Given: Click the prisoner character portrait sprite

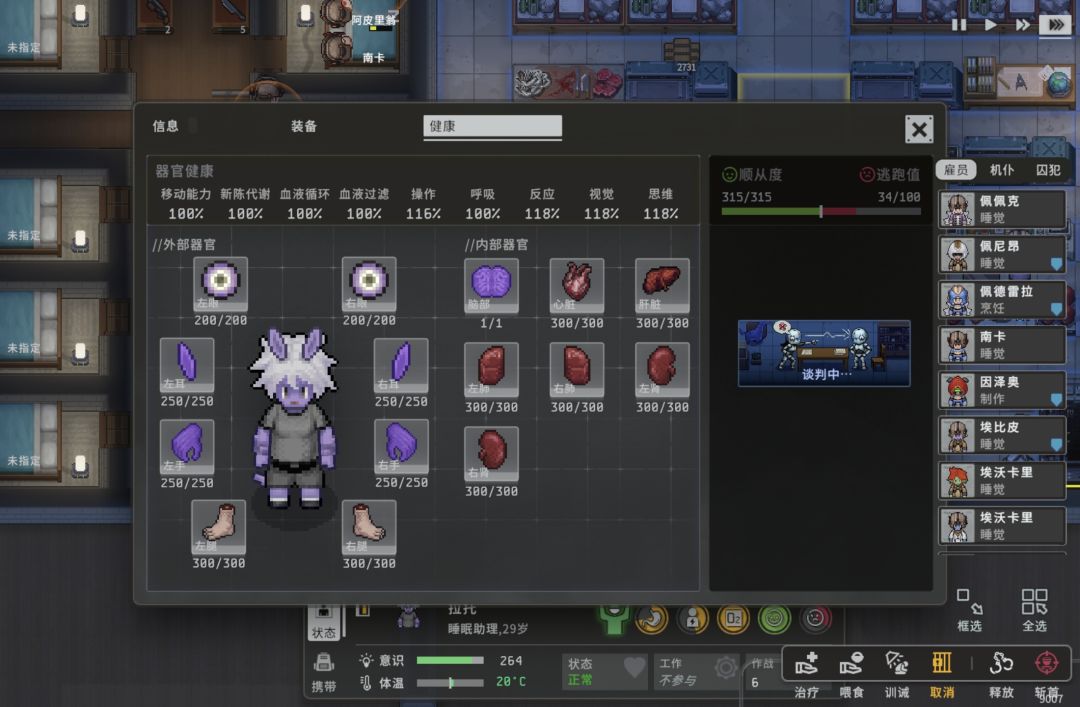Looking at the screenshot, I should pyautogui.click(x=295, y=418).
